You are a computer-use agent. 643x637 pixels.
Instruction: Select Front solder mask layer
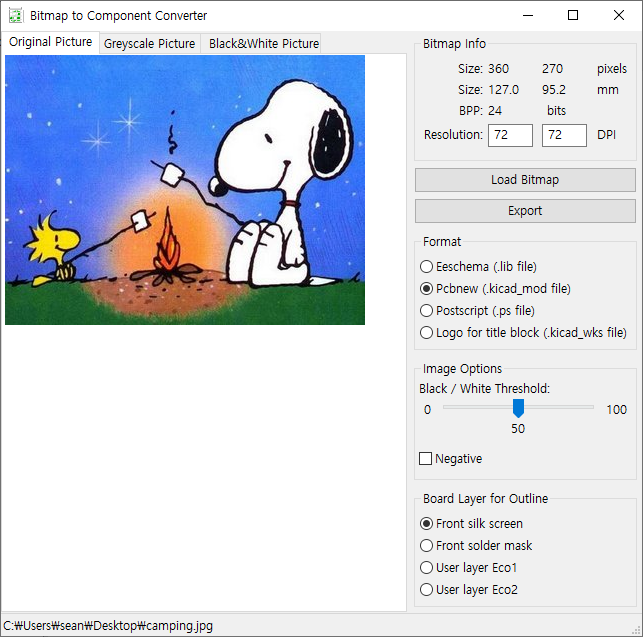click(x=476, y=546)
